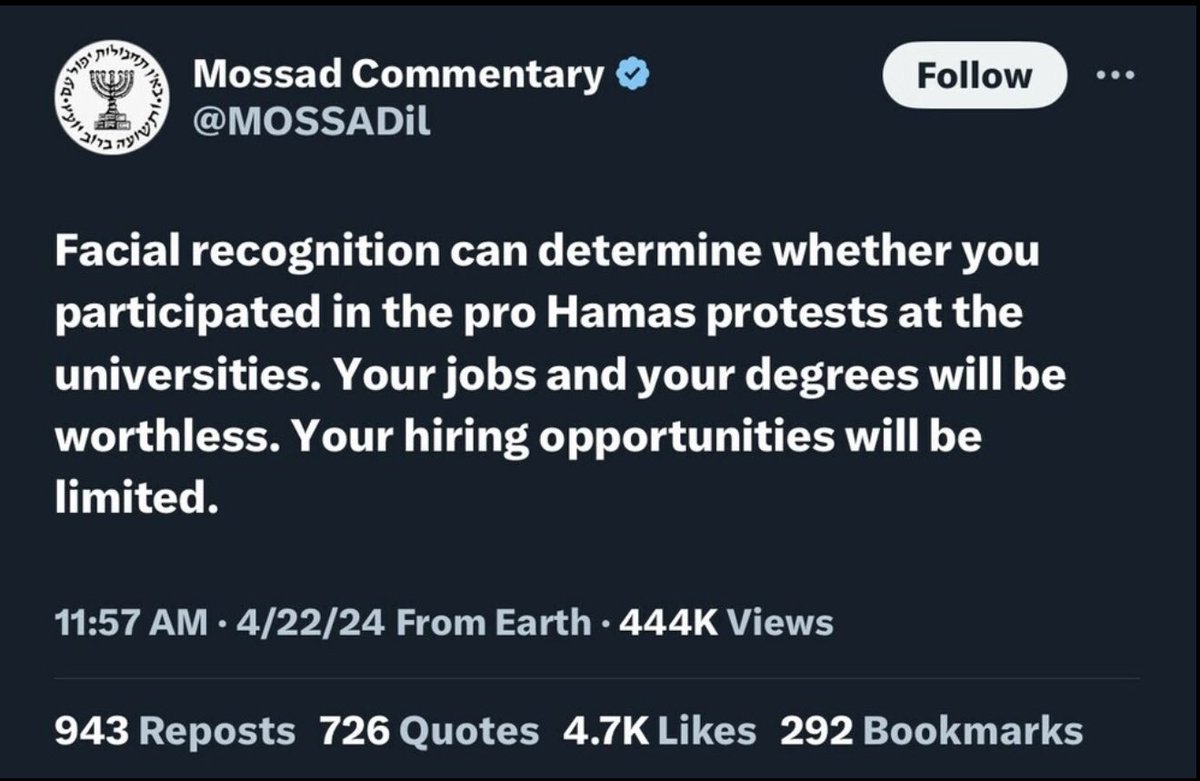Open the 943 Reposts list
The image size is (1200, 781).
coord(174,730)
